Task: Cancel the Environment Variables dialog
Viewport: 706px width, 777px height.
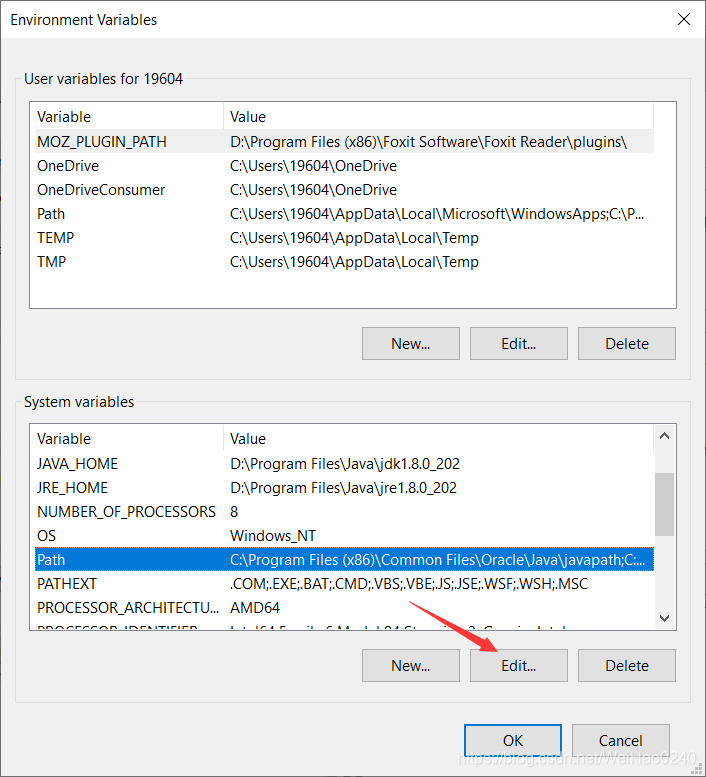Action: tap(620, 740)
